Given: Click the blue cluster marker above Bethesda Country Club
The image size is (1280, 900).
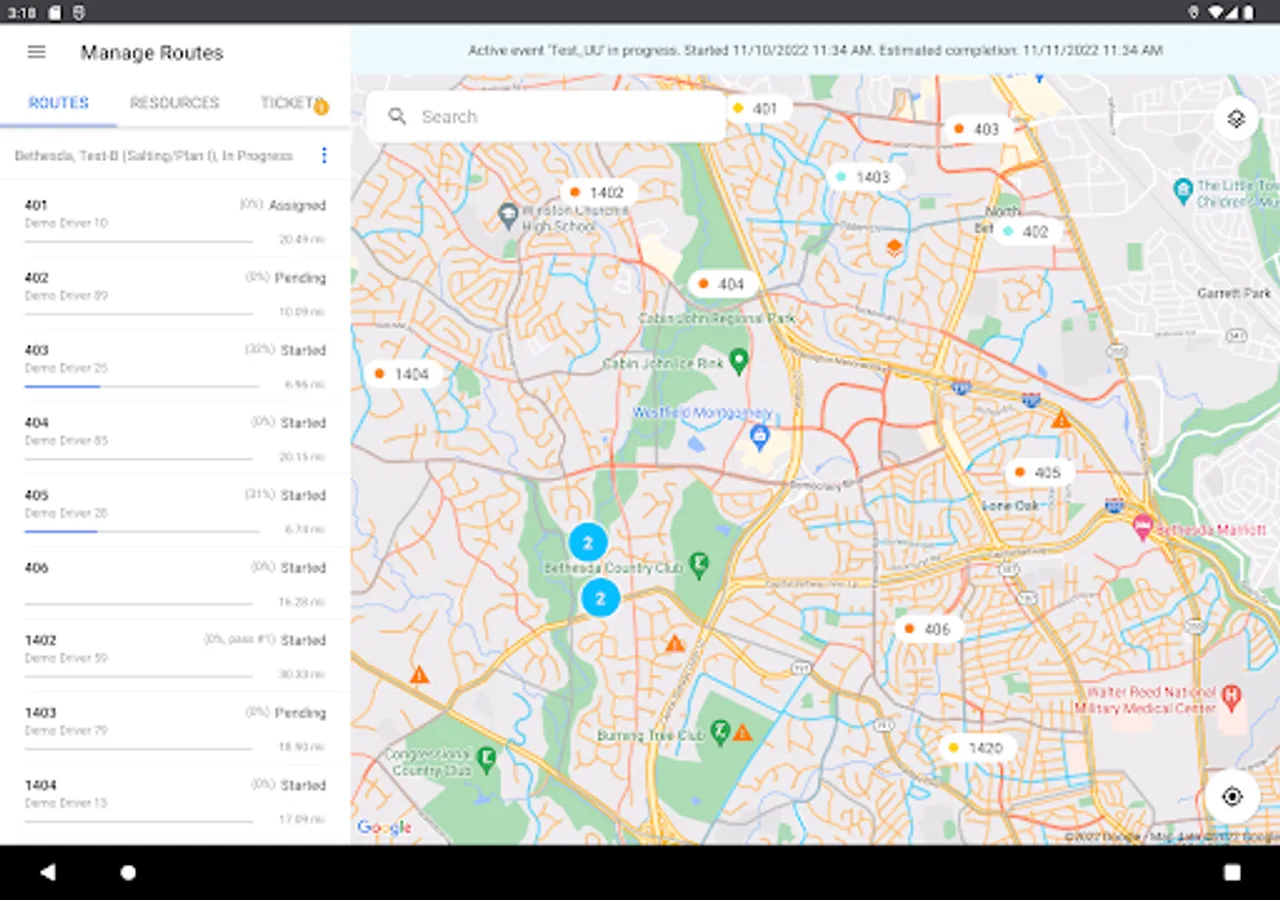Looking at the screenshot, I should point(588,543).
